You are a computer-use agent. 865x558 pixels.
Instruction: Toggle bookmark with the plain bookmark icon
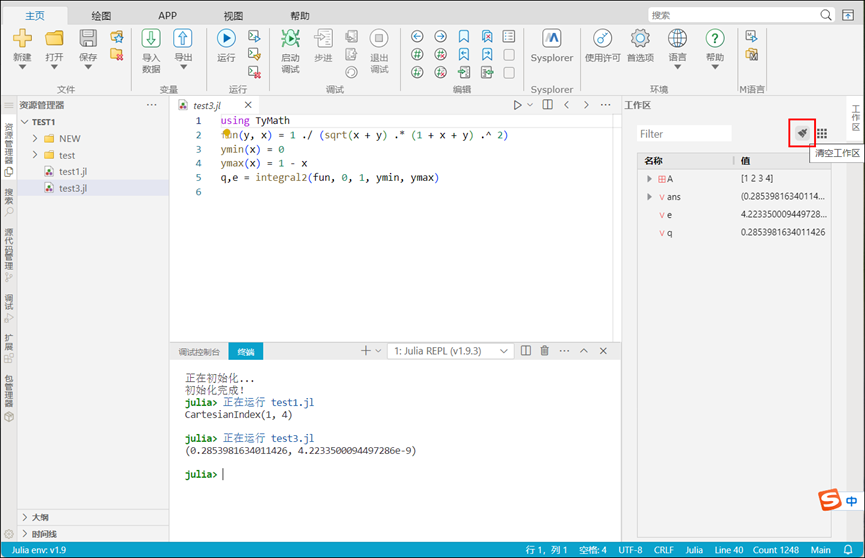pos(463,36)
